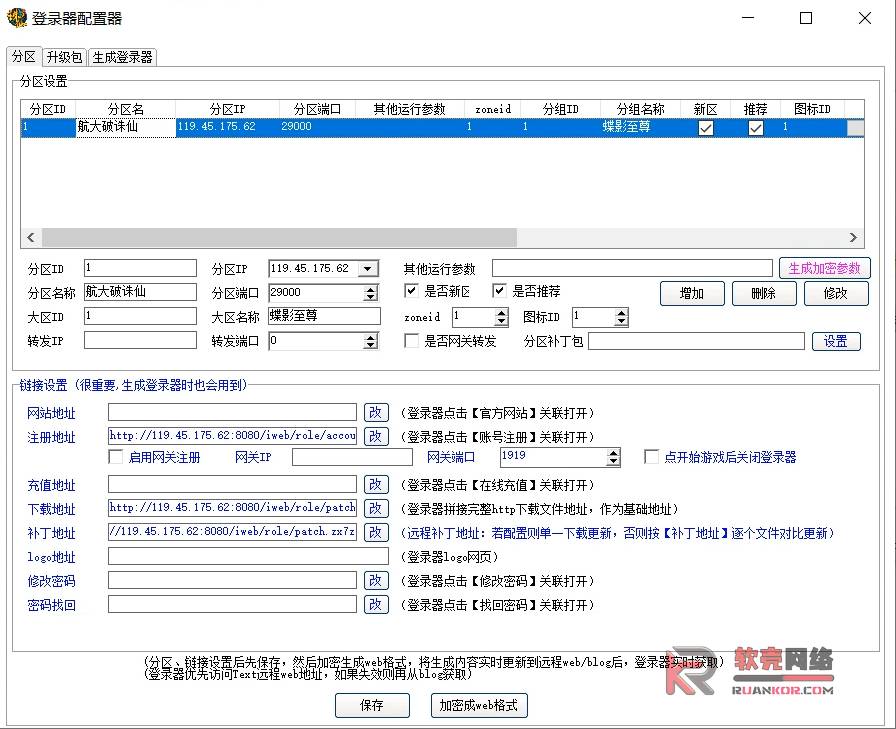Click the 分区补丁包 input field
Image resolution: width=896 pixels, height=729 pixels.
pos(696,341)
